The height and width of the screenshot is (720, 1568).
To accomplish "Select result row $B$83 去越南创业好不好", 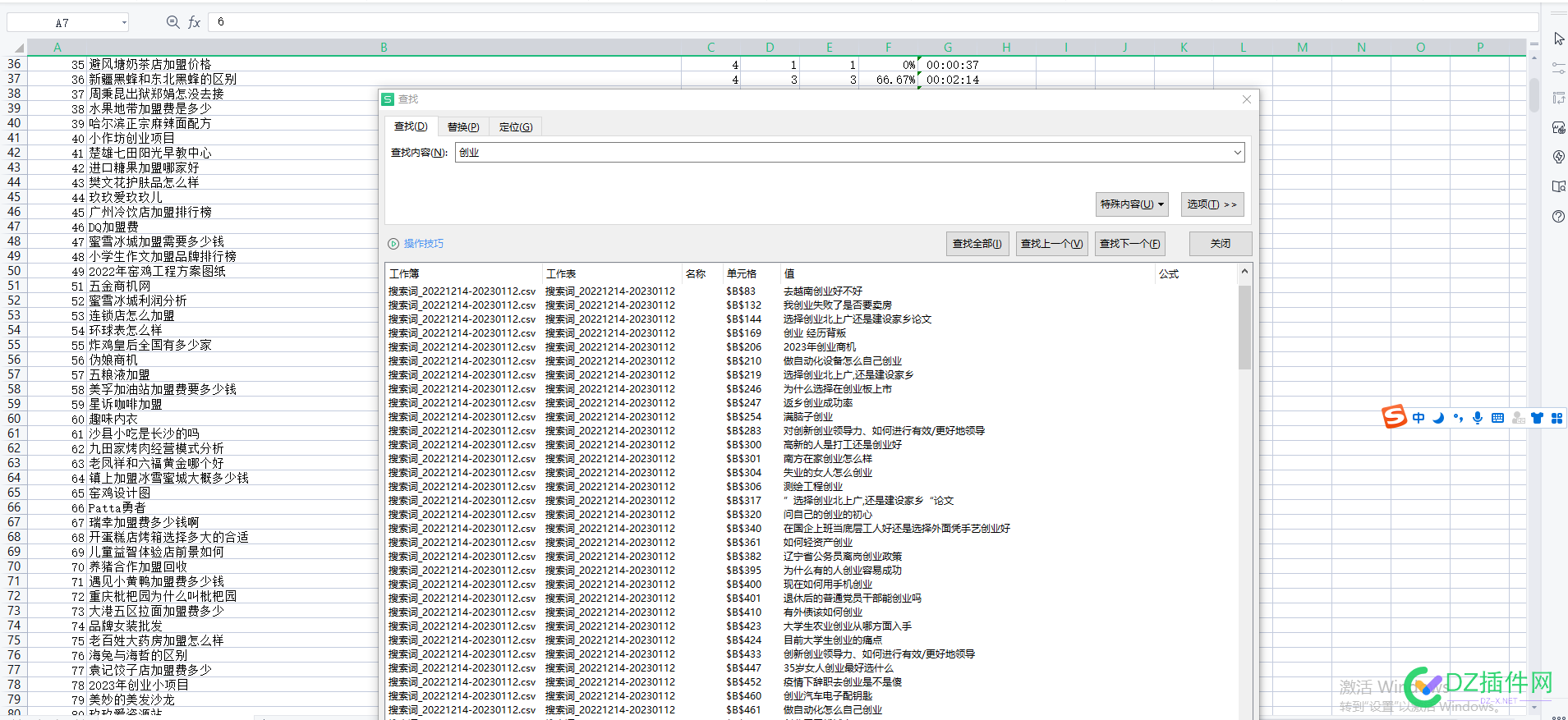I will (x=812, y=291).
